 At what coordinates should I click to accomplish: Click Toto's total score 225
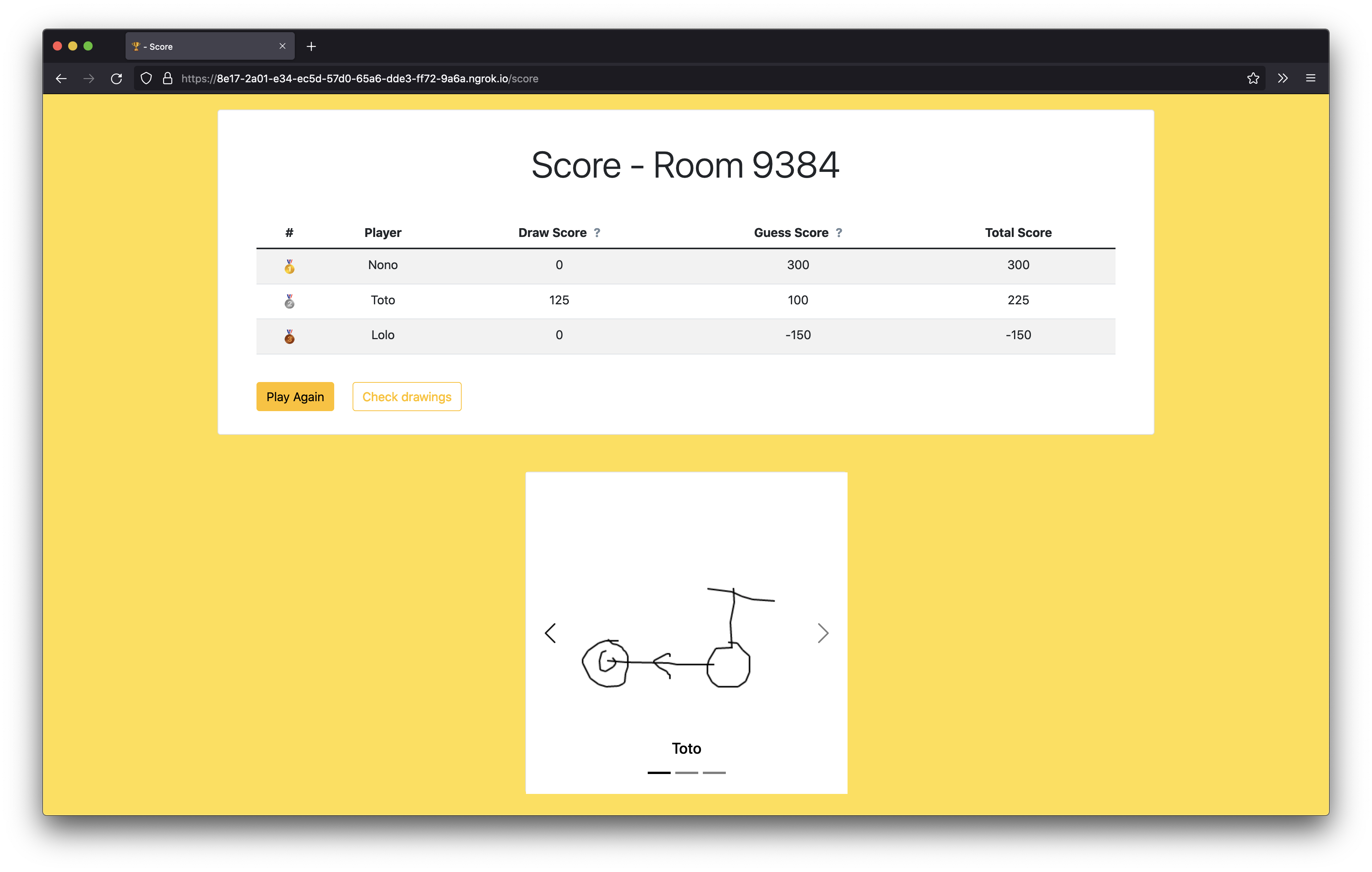point(1018,300)
